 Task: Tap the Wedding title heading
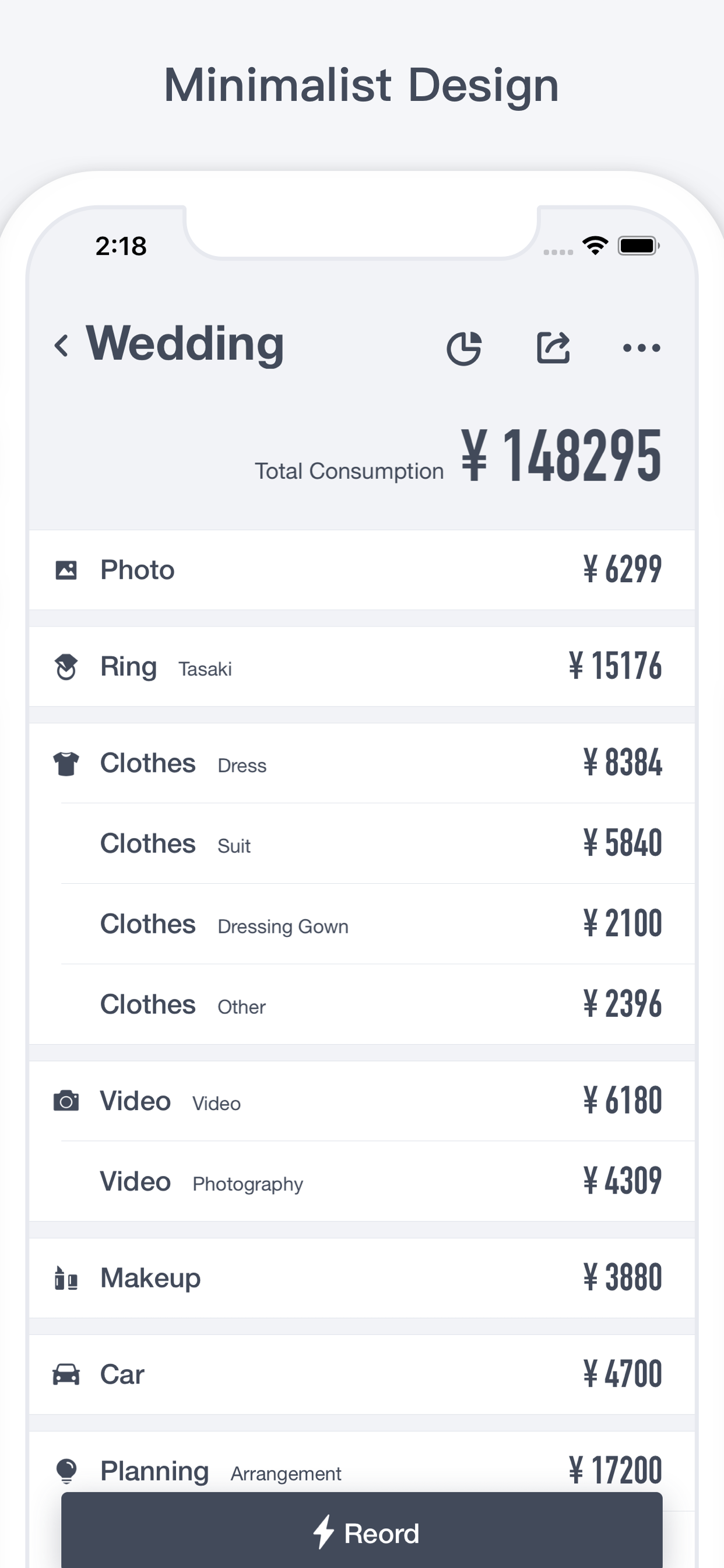(x=185, y=345)
